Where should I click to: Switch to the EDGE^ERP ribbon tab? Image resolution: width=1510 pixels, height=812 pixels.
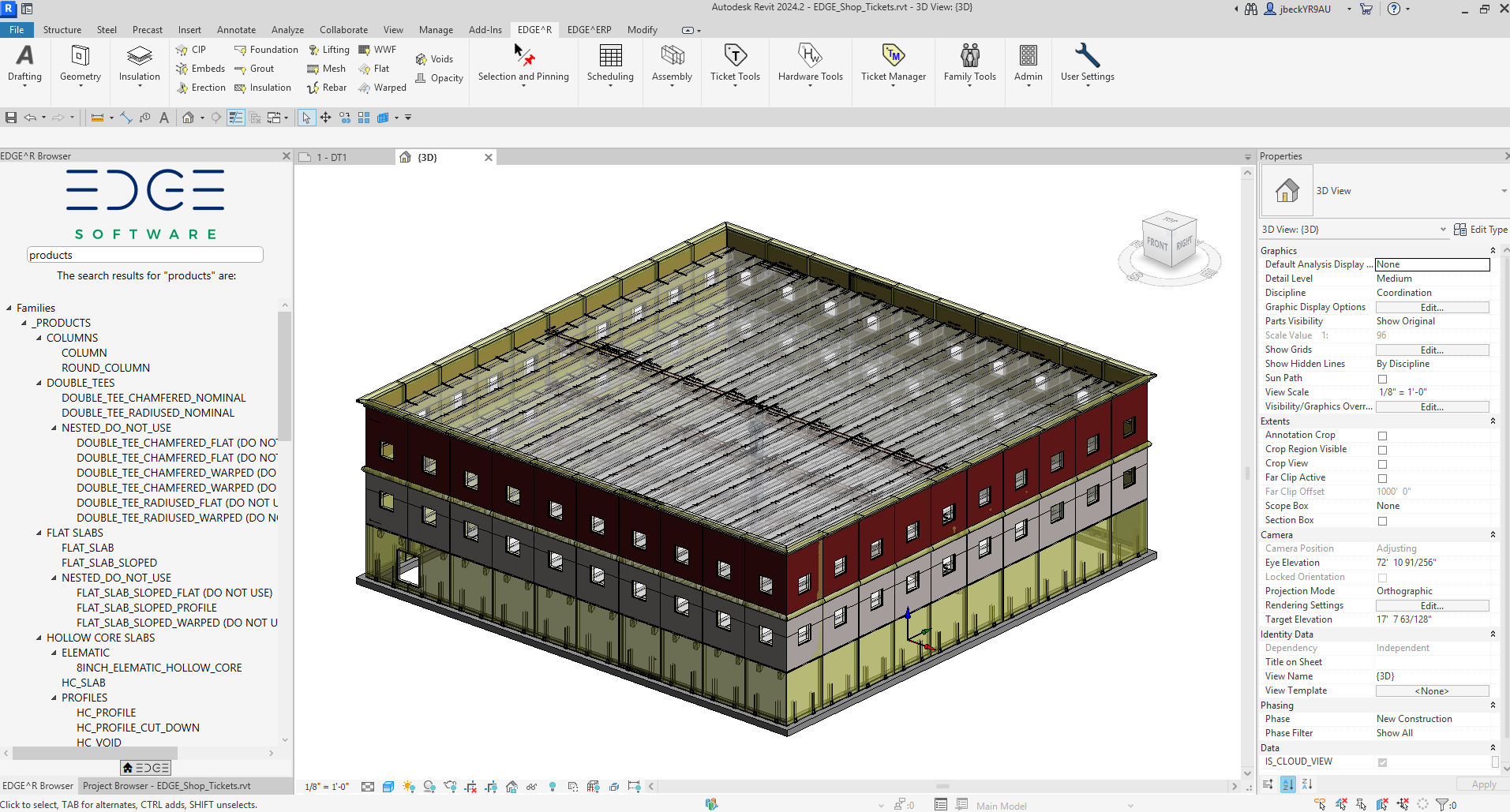pyautogui.click(x=589, y=30)
